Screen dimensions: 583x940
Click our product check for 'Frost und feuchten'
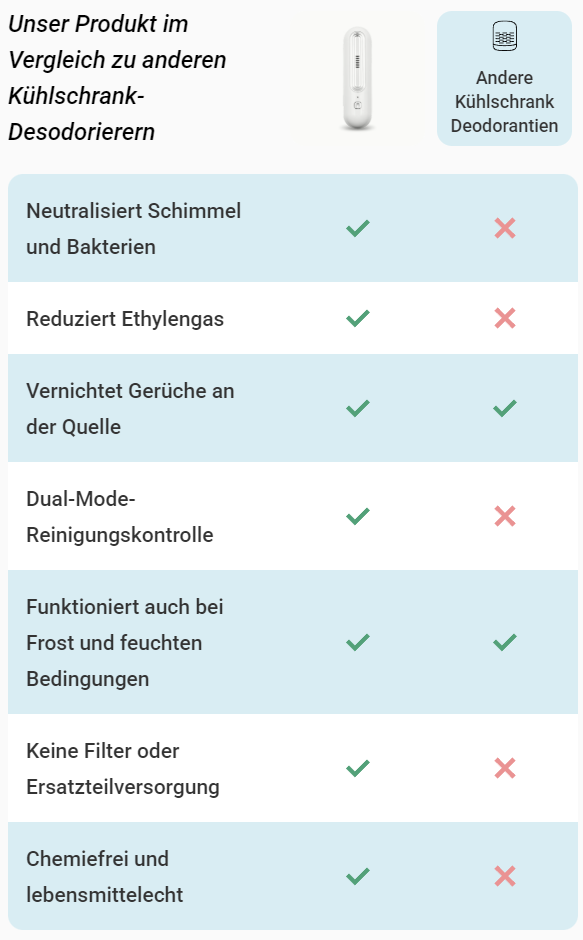pos(358,642)
